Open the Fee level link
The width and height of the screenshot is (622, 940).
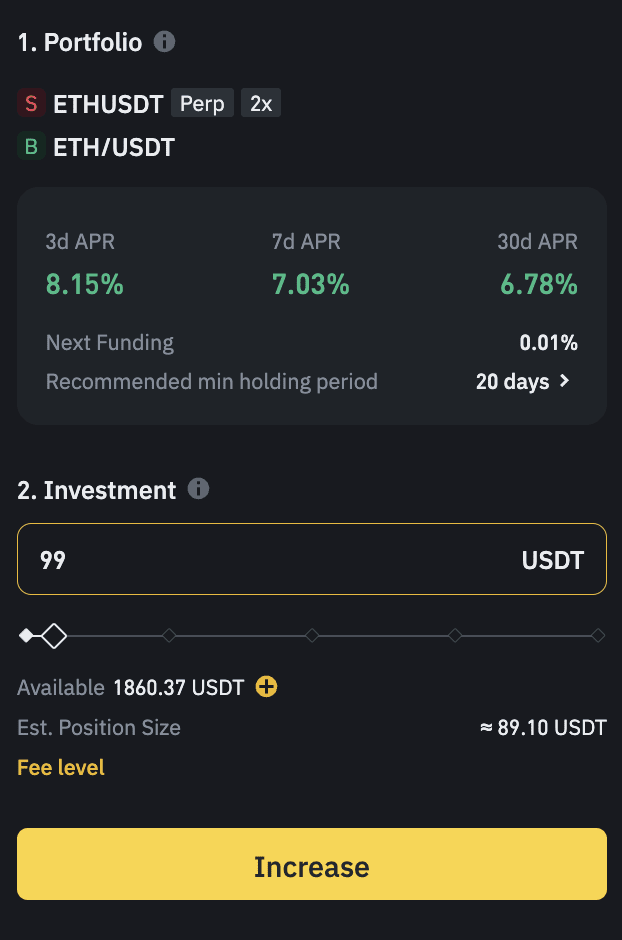61,767
